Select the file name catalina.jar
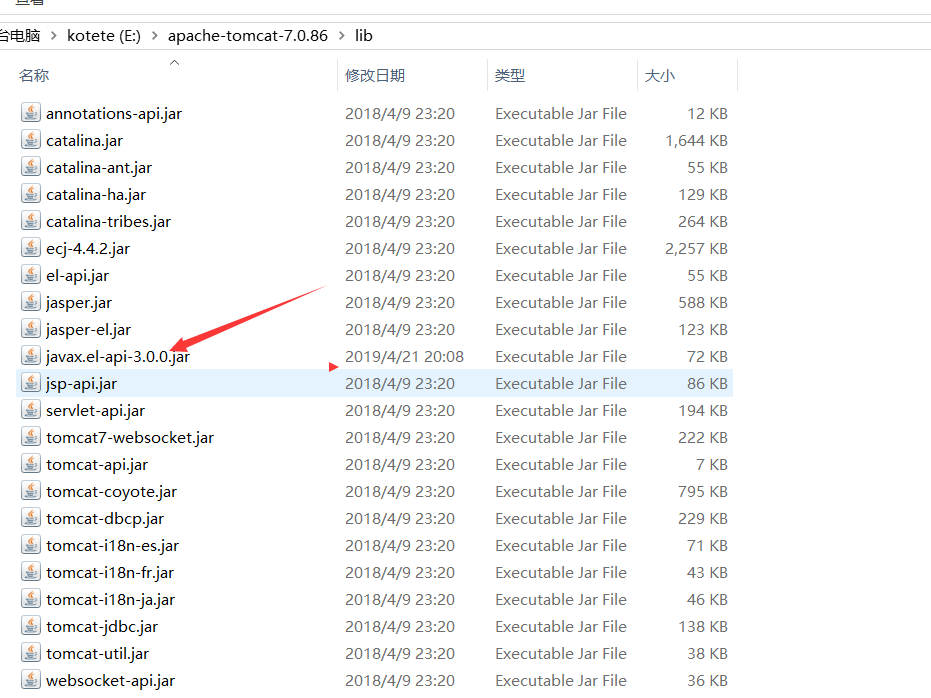 pos(84,141)
